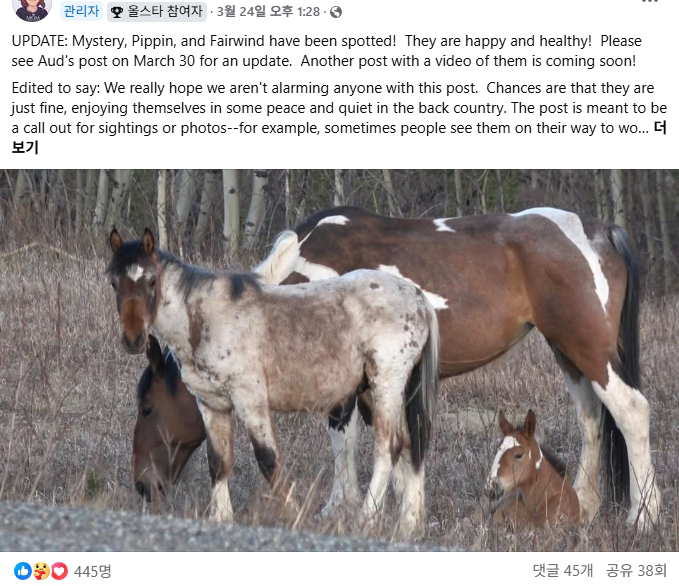Open the post timestamp 3월 24일 오후 1:28
Image resolution: width=679 pixels, height=586 pixels.
pos(268,12)
